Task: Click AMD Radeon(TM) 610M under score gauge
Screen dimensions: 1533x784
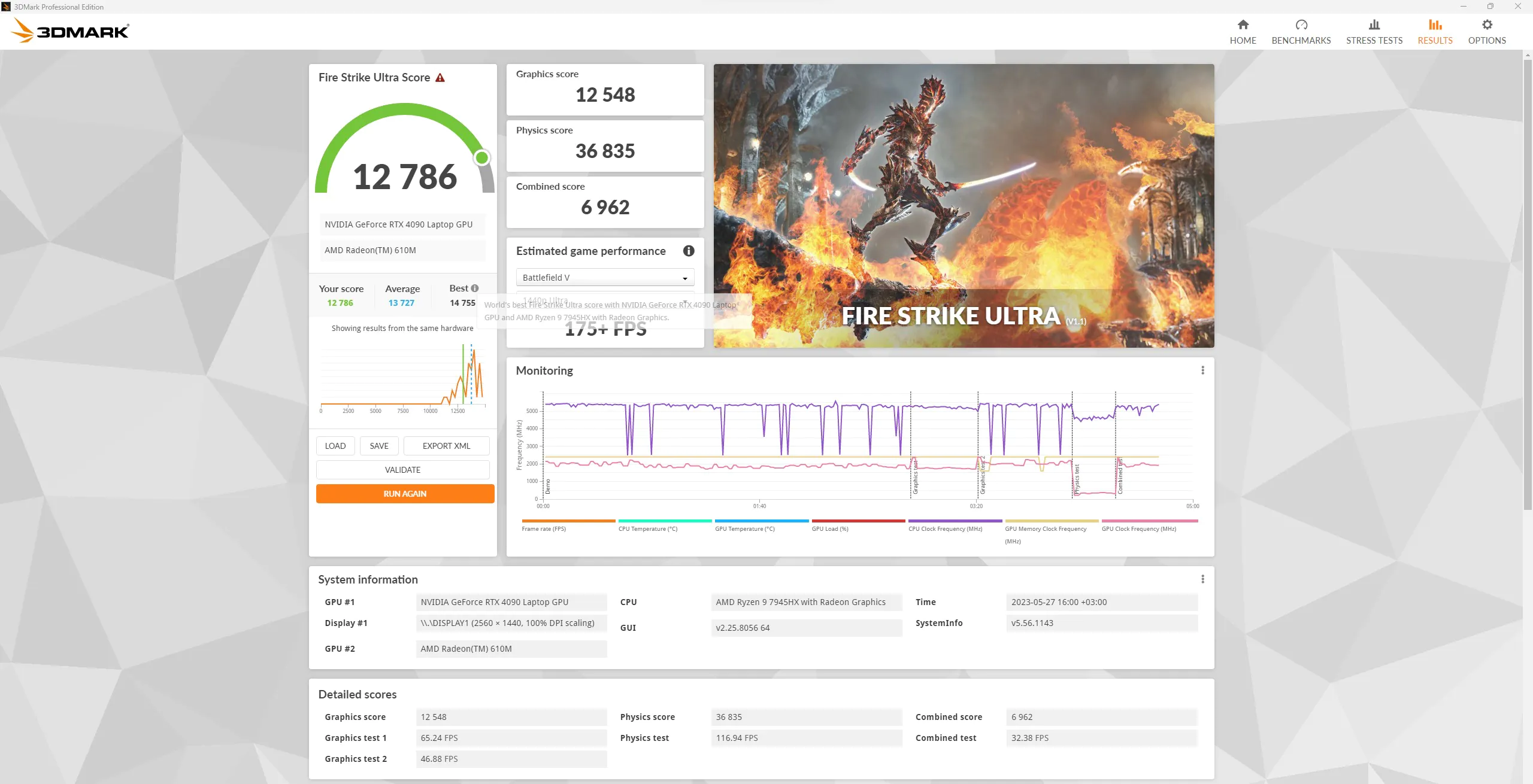Action: [402, 250]
